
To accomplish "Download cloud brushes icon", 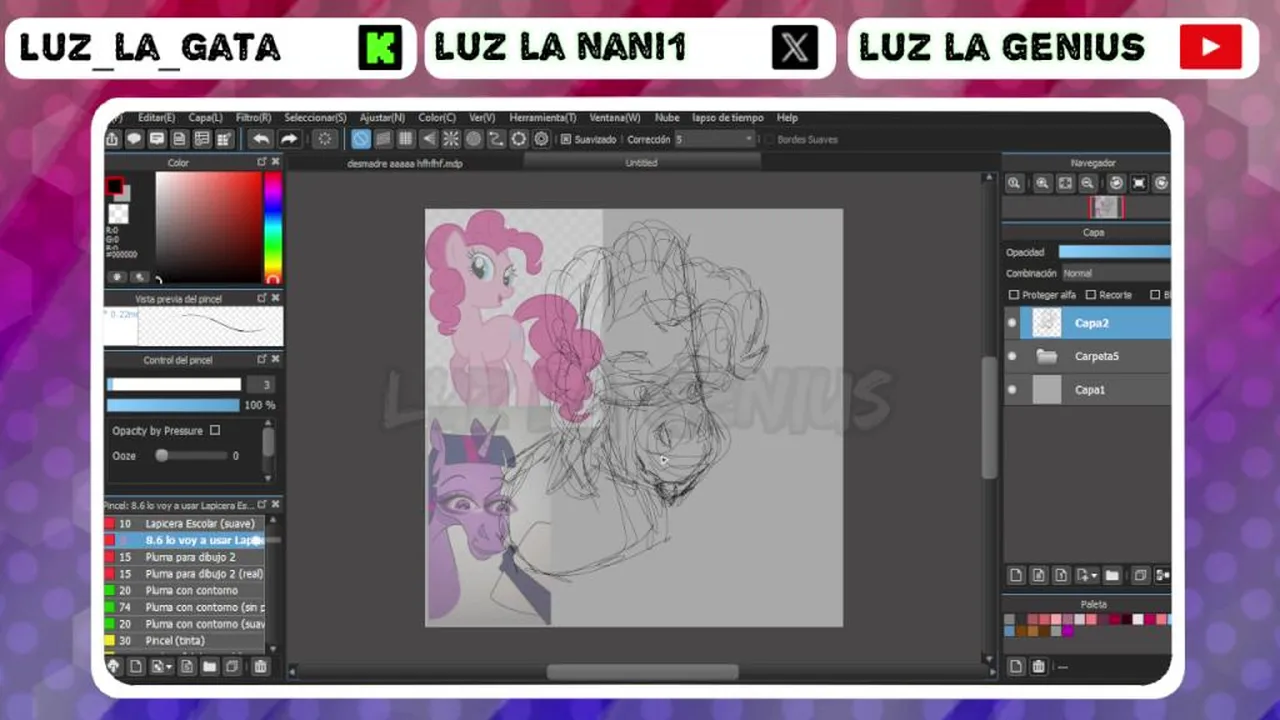I will (113, 666).
